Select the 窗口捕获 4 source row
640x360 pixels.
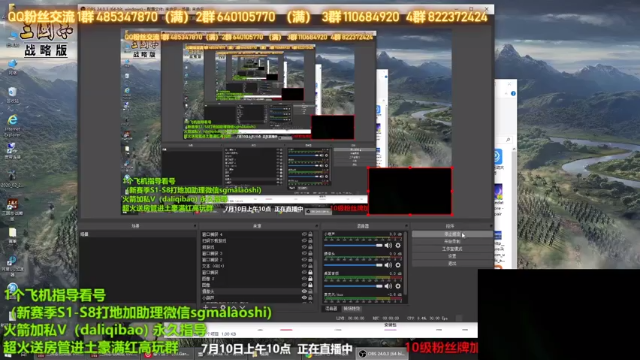click(251, 234)
